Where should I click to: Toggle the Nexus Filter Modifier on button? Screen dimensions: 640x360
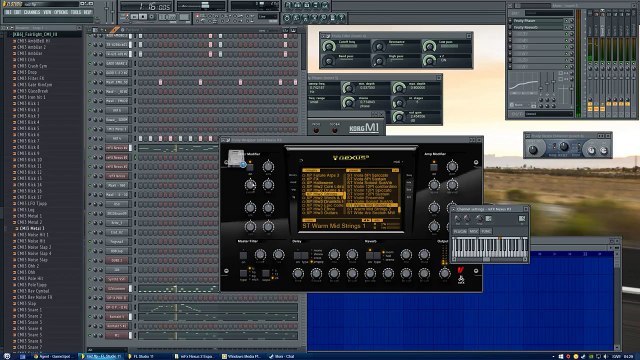point(250,167)
